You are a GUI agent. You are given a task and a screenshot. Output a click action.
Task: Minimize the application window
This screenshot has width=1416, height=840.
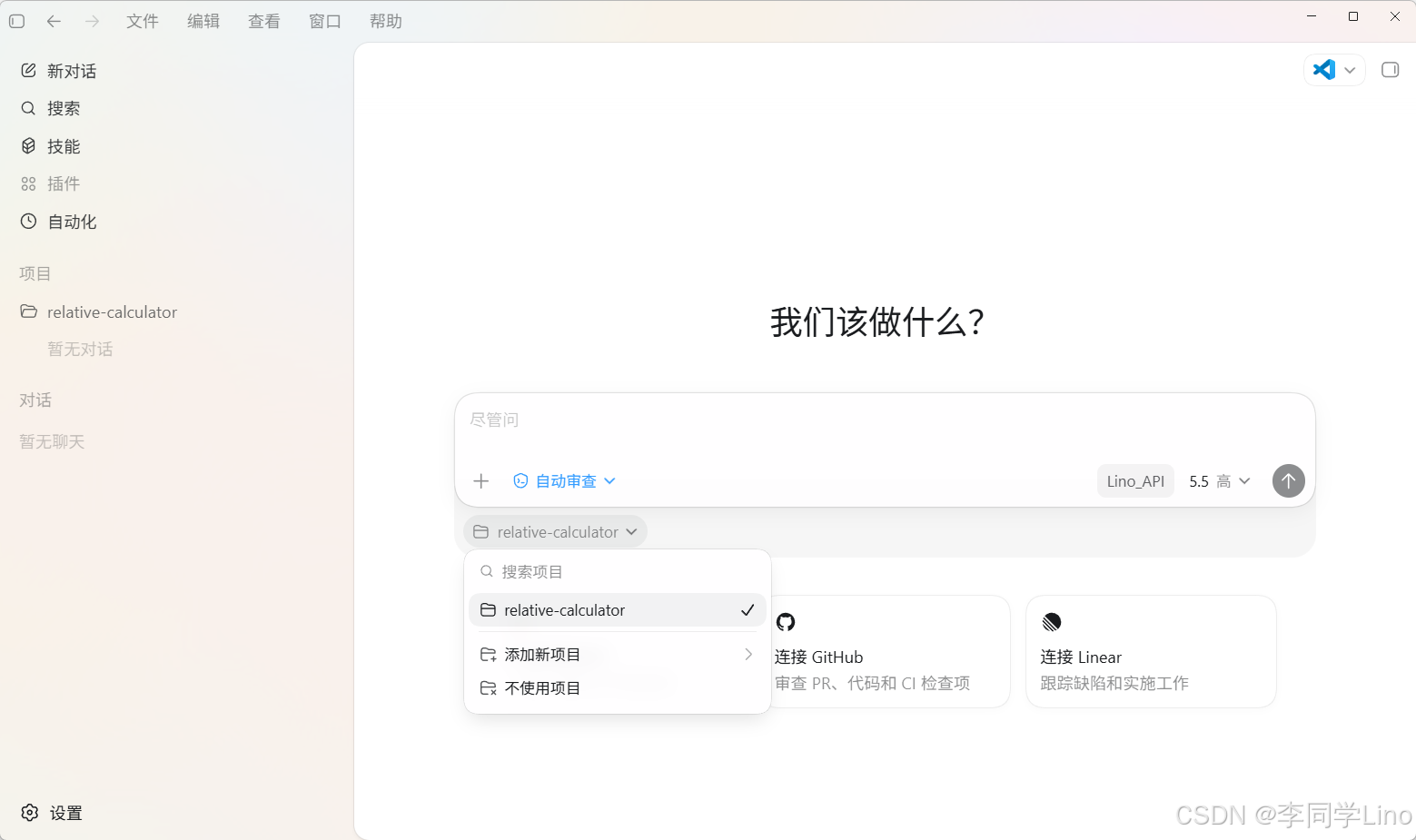coord(1312,16)
